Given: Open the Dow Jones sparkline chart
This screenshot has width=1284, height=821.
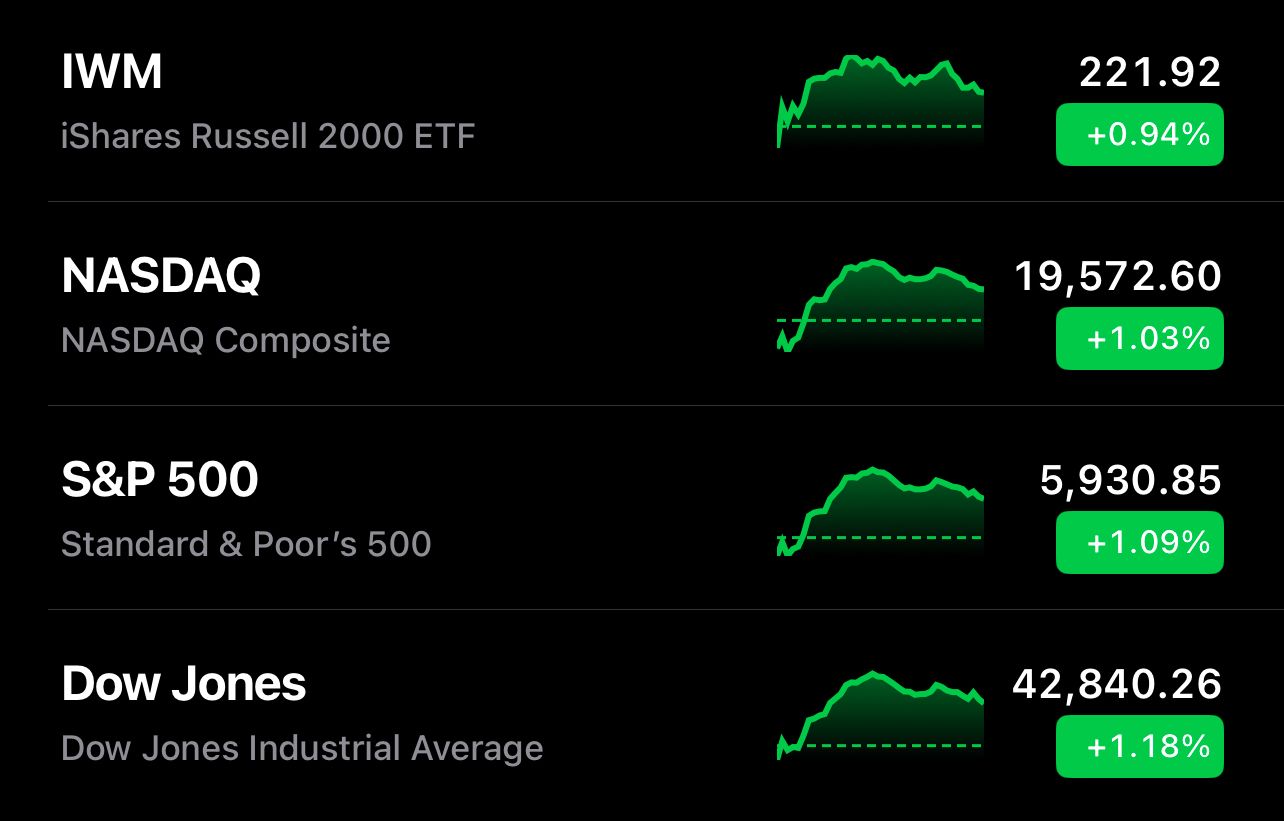Looking at the screenshot, I should click(880, 715).
